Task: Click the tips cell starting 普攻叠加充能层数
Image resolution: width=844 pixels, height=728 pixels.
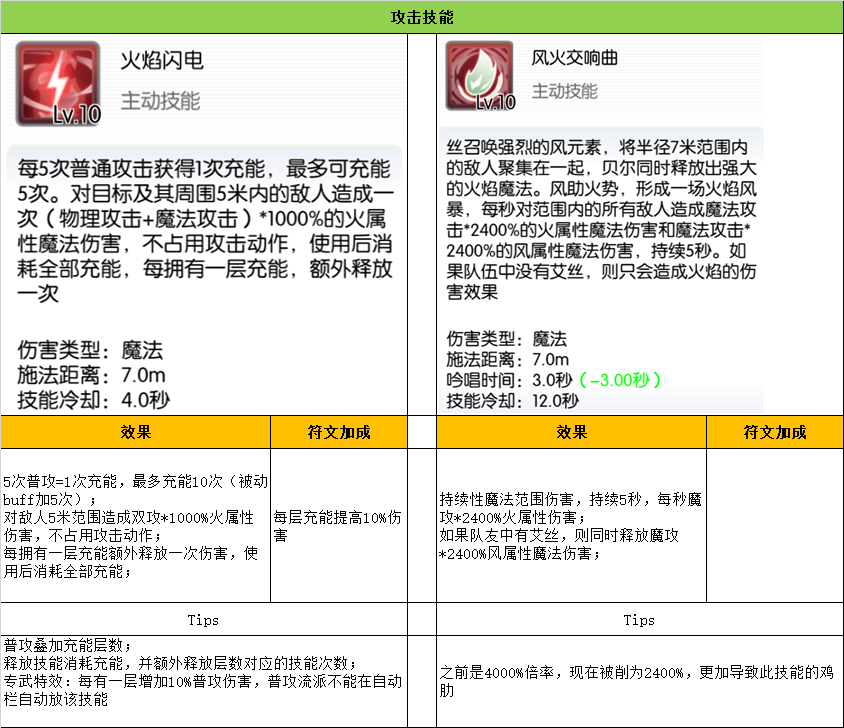Action: tap(203, 681)
